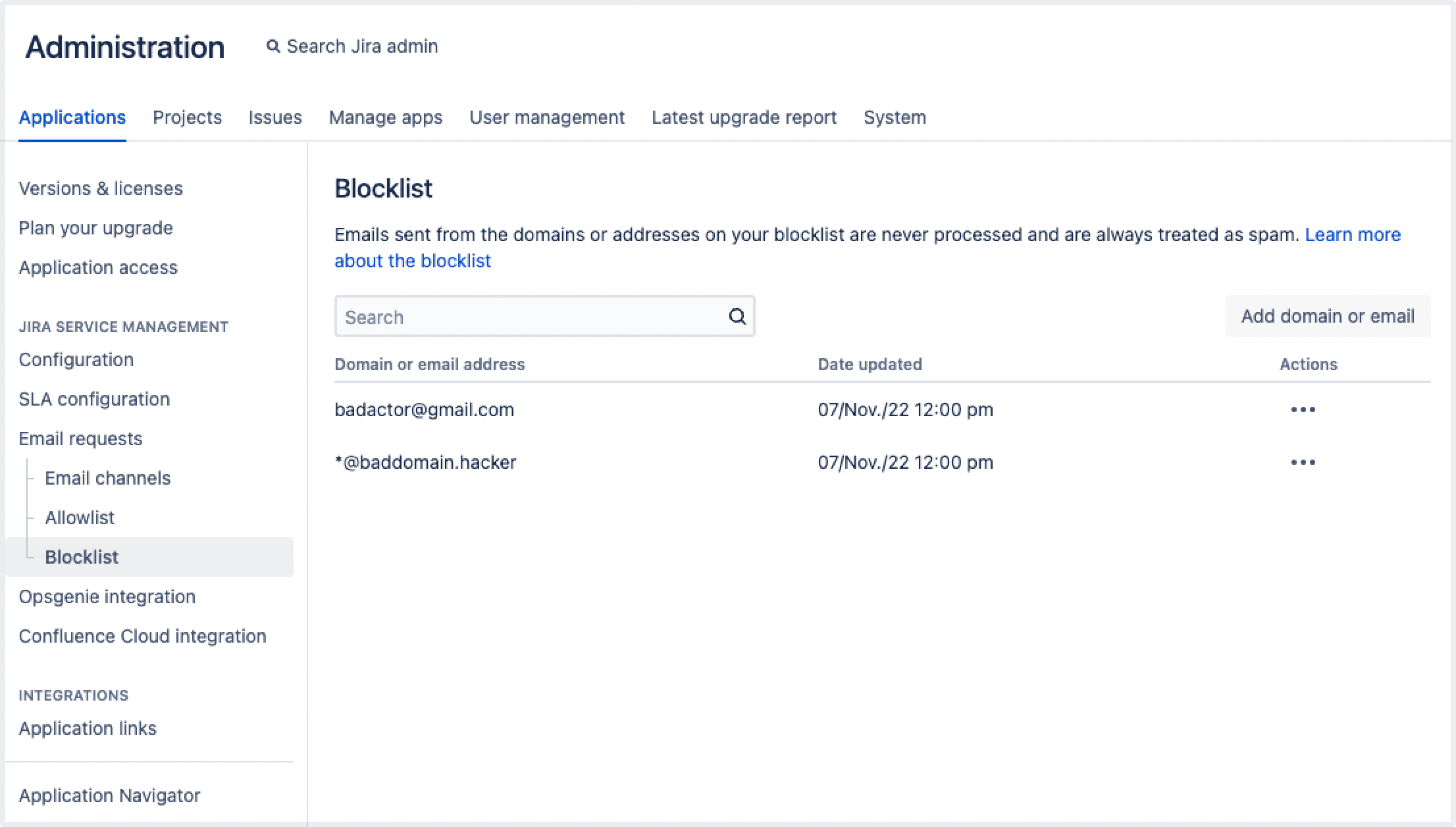Image resolution: width=1456 pixels, height=827 pixels.
Task: Select Allowlist in the sidebar
Action: [x=80, y=518]
